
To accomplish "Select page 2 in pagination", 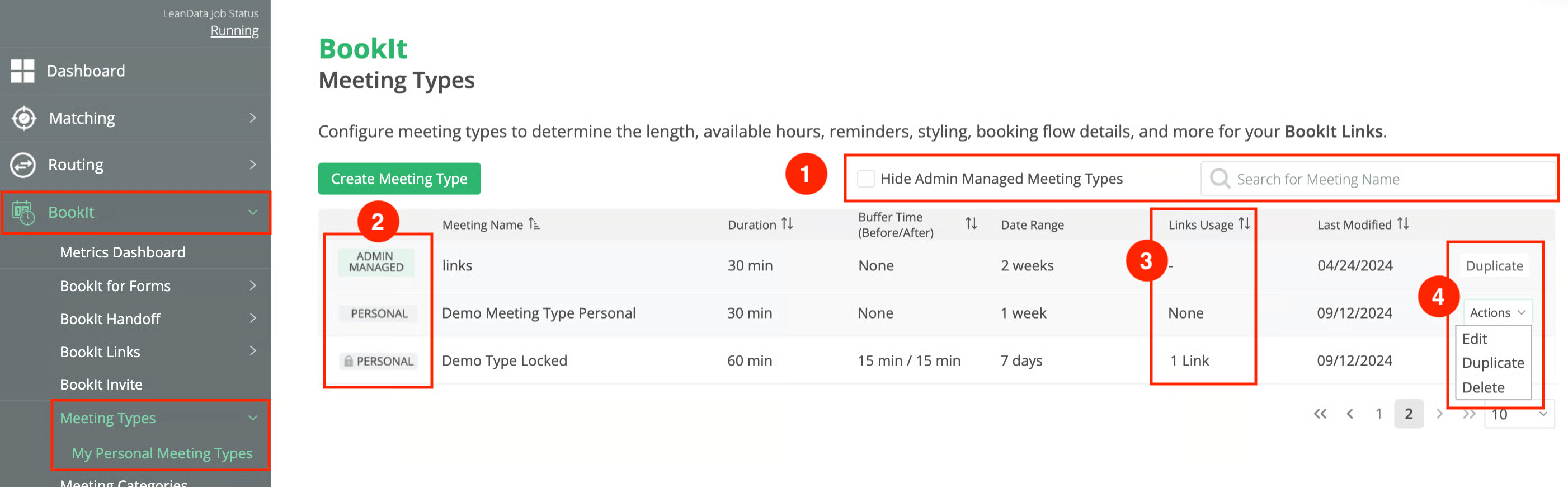I will (1409, 415).
